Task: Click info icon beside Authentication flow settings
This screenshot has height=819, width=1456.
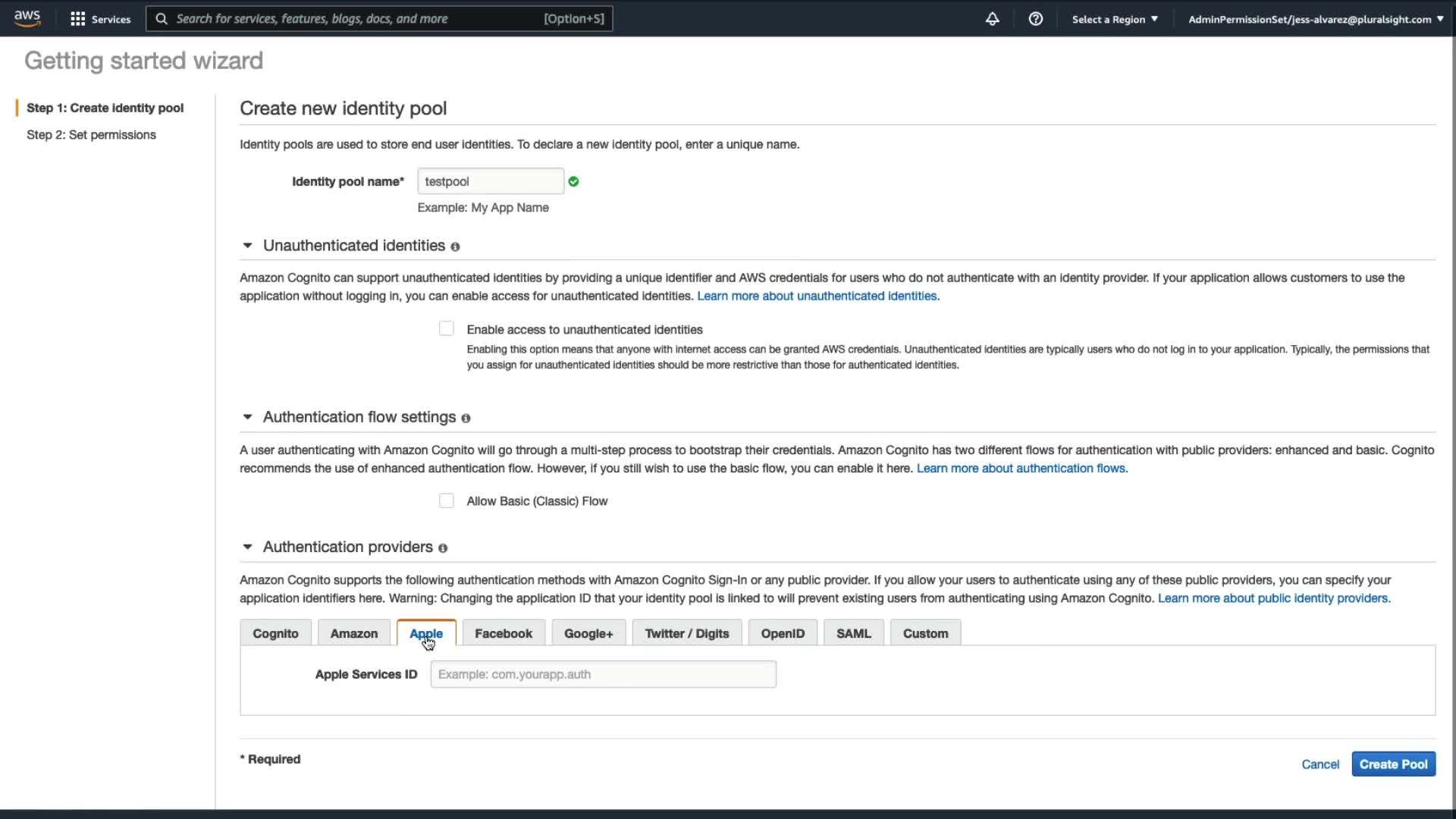Action: pos(466,419)
